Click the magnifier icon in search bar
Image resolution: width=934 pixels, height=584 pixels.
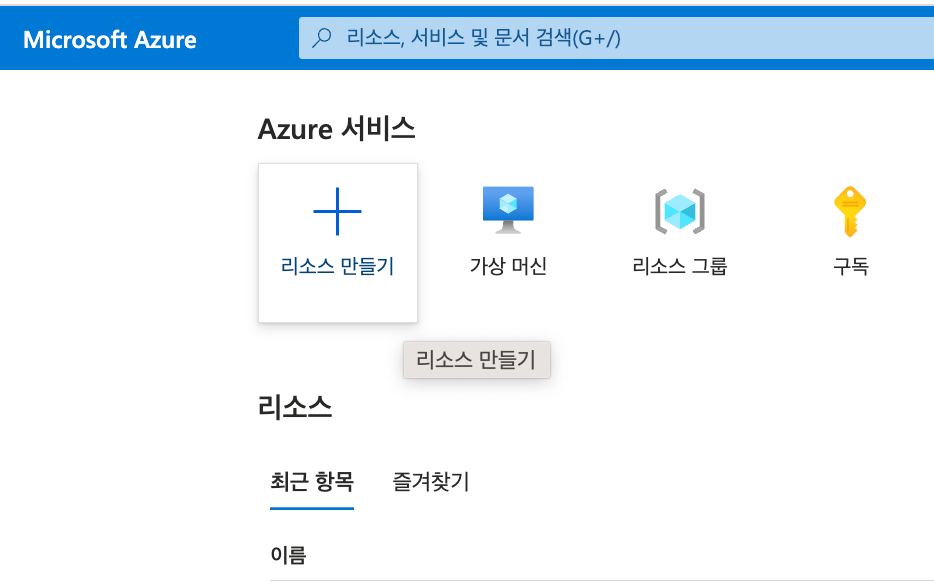pyautogui.click(x=322, y=38)
